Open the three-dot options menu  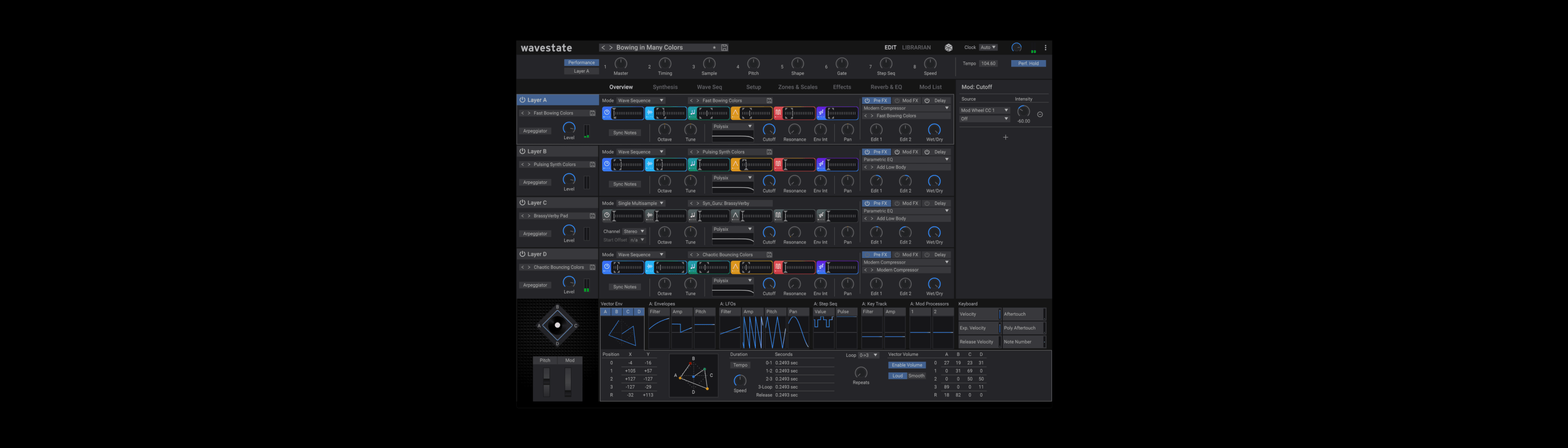click(x=1046, y=47)
